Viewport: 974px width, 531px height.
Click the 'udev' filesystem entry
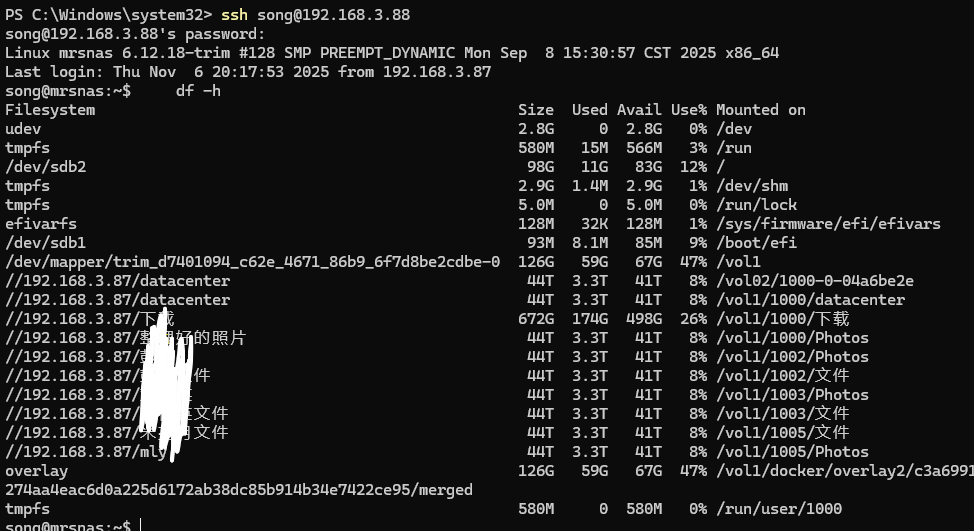pyautogui.click(x=23, y=129)
